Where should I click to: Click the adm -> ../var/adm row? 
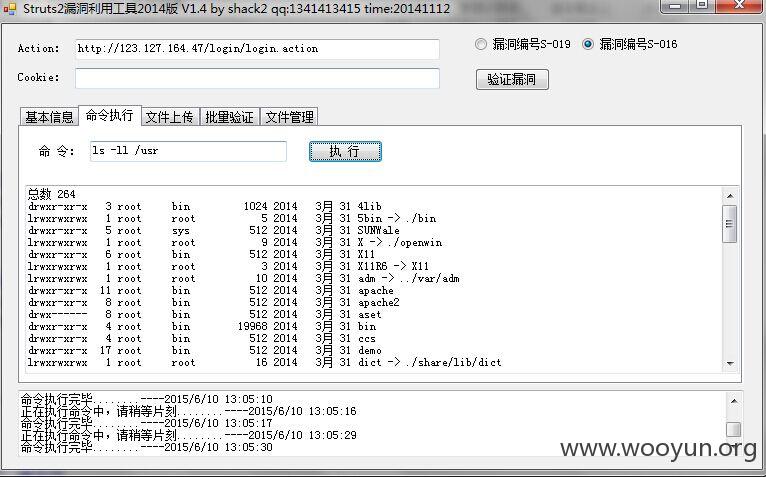(243, 279)
